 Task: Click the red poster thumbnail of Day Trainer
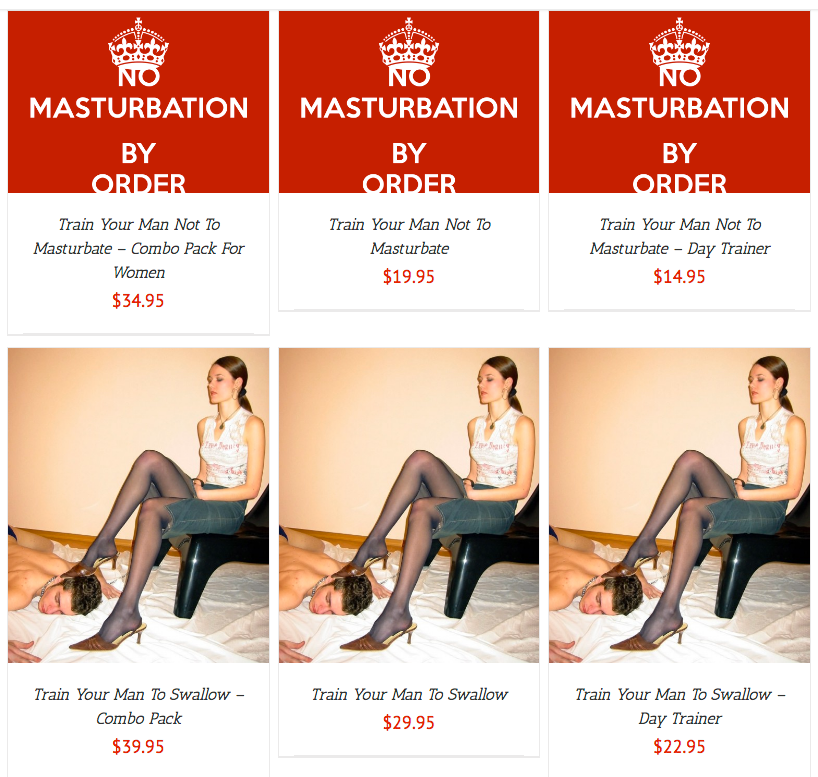679,102
